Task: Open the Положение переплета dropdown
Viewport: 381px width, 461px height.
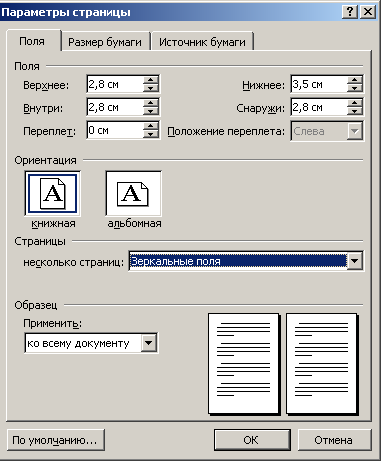Action: pyautogui.click(x=354, y=131)
